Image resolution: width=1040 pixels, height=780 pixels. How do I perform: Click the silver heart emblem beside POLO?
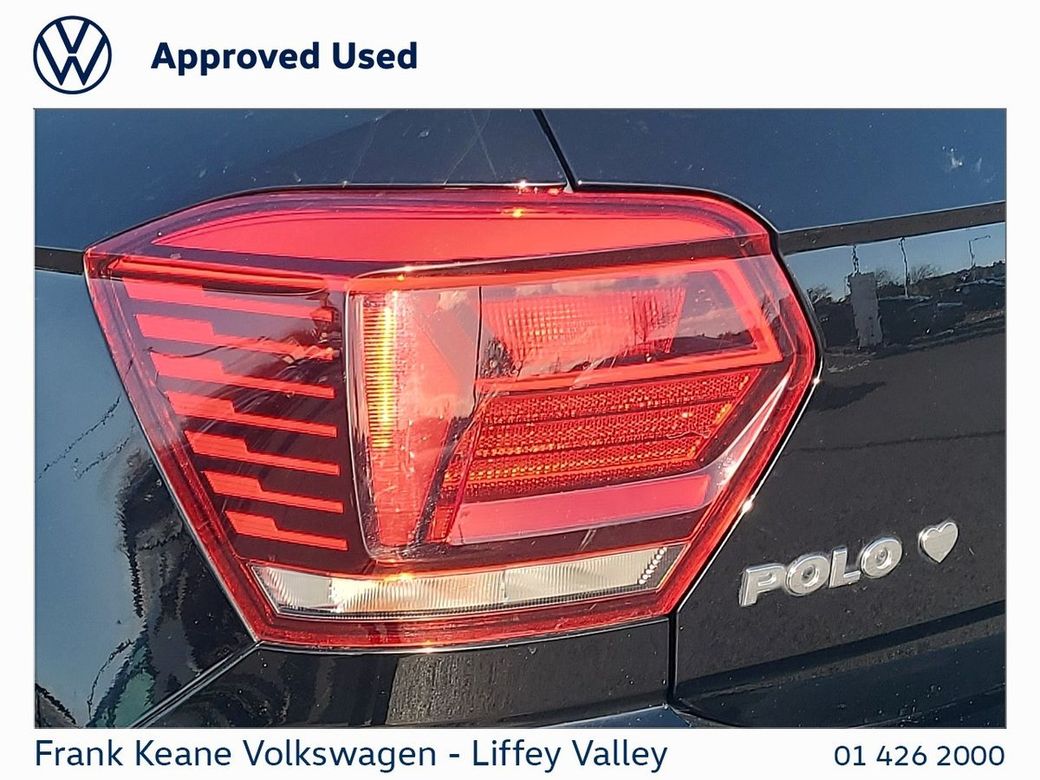tap(939, 541)
